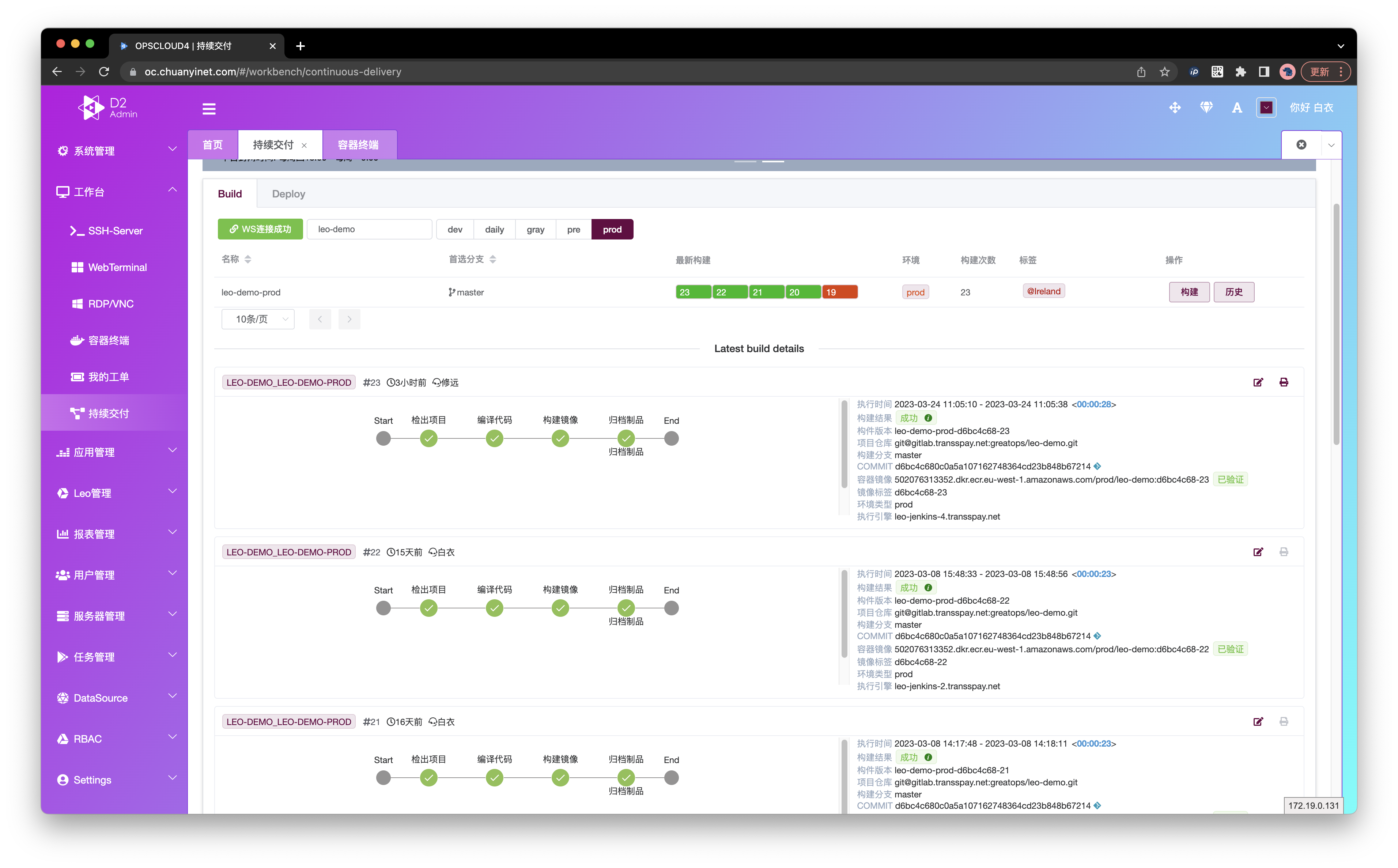The width and height of the screenshot is (1398, 868).
Task: Click print icon for build #23
Action: pos(1284,382)
